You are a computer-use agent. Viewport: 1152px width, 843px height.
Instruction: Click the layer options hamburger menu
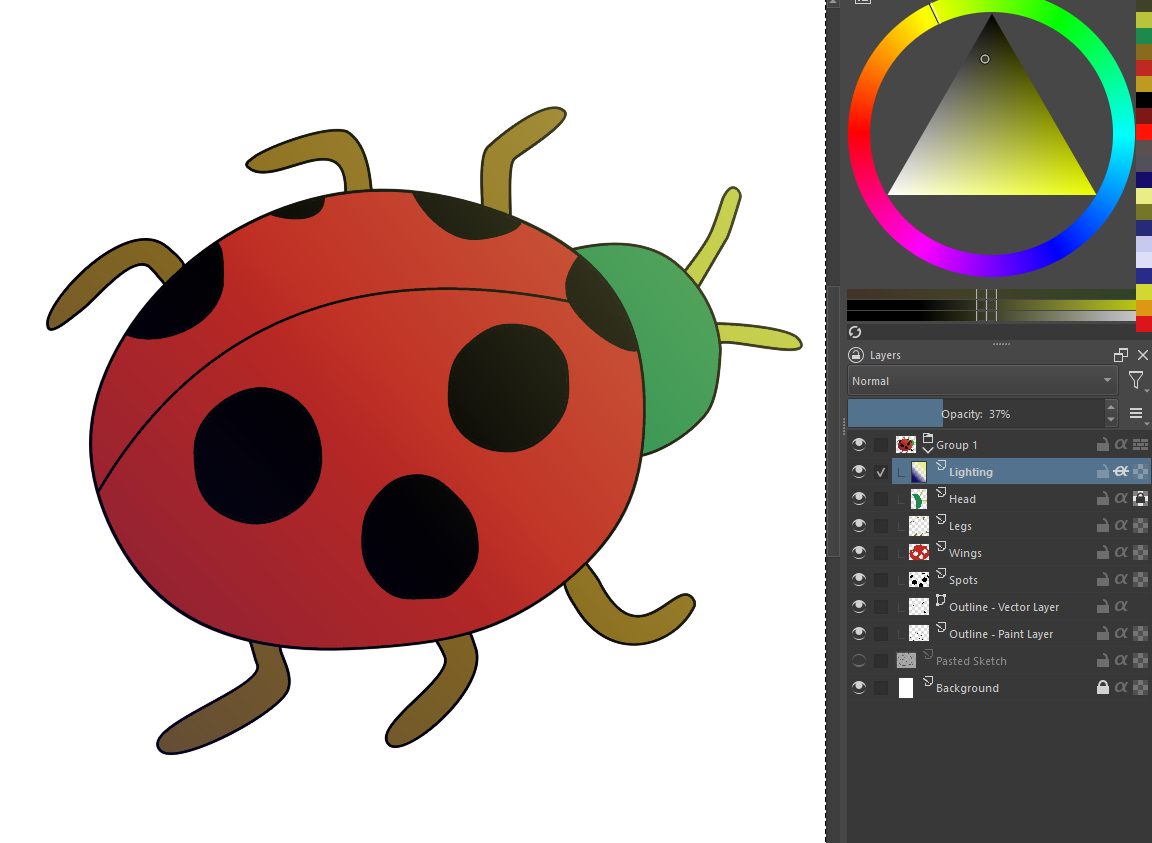tap(1136, 413)
